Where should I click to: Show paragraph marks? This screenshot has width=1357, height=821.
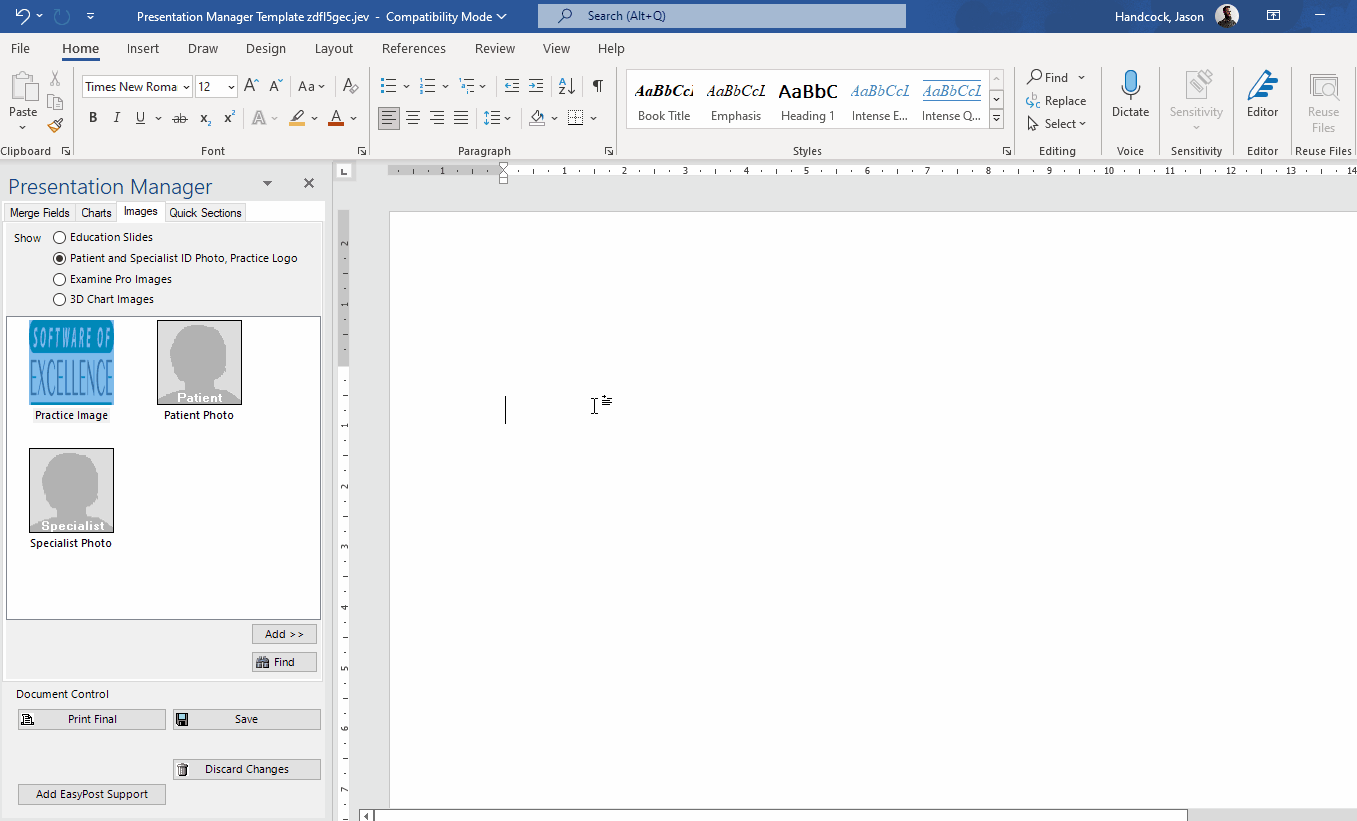click(597, 86)
